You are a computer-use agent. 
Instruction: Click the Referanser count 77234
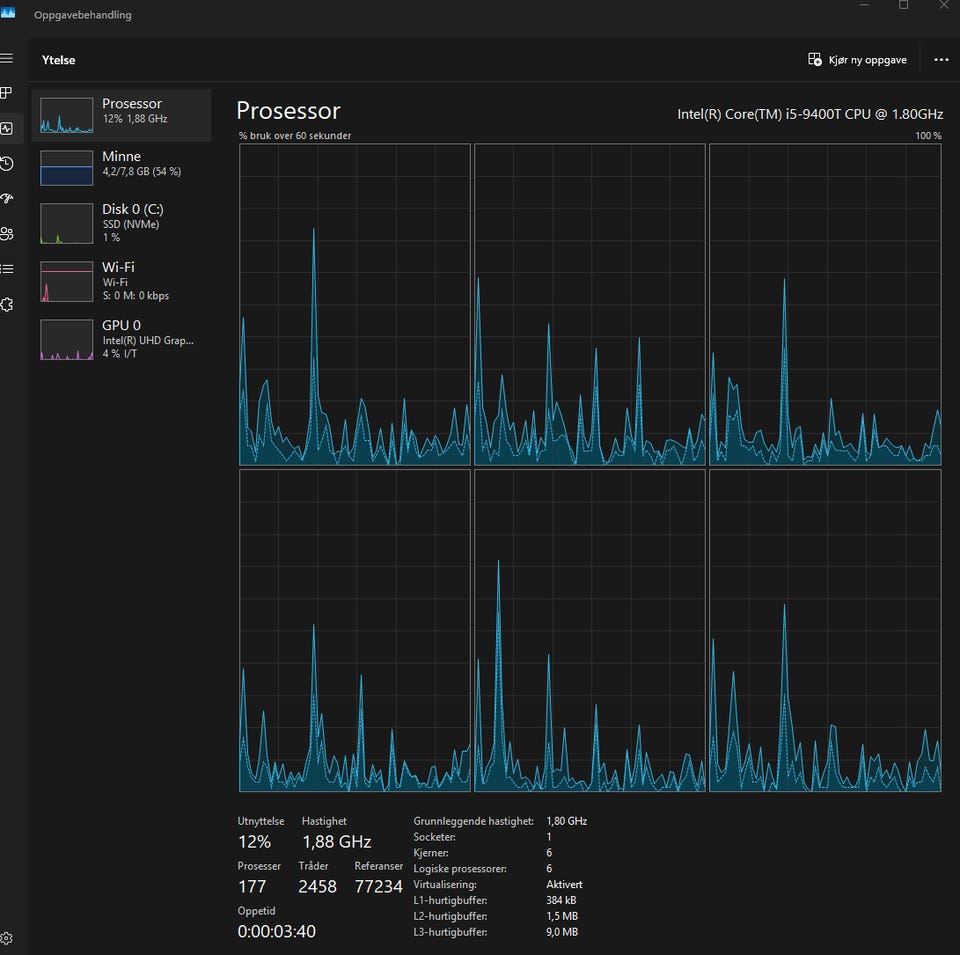pyautogui.click(x=378, y=886)
